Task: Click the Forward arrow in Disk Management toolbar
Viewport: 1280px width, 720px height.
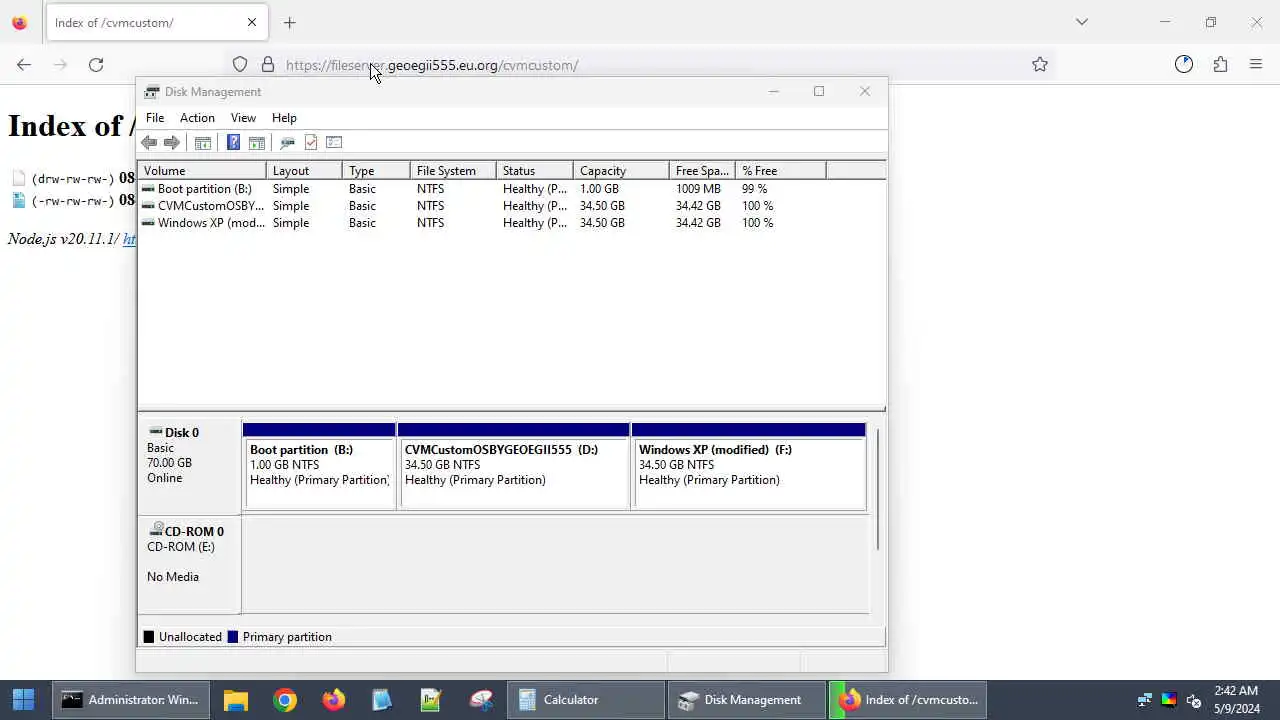Action: 172,142
